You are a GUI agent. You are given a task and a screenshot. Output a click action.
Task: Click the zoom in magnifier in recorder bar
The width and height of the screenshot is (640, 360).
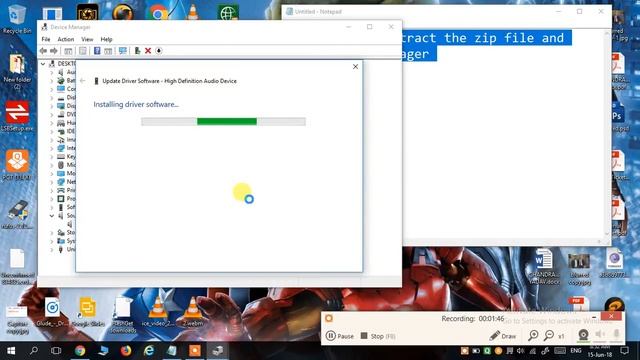pyautogui.click(x=533, y=336)
